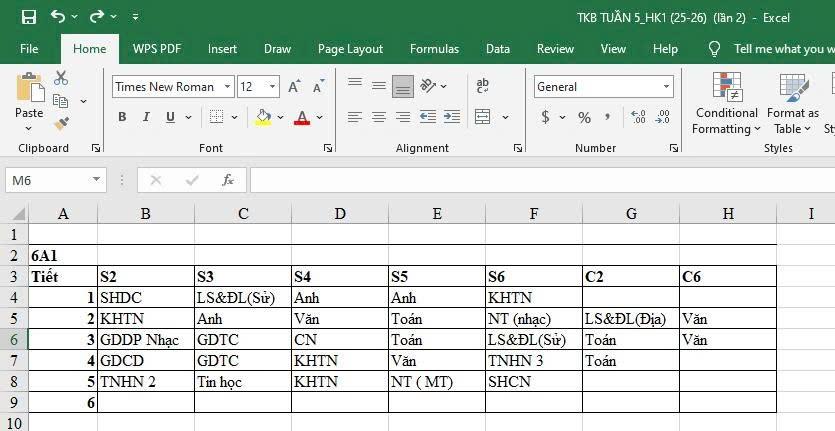Screen dimensions: 835x431
Task: Apply the yellow Fill Color swatch
Action: 263,117
